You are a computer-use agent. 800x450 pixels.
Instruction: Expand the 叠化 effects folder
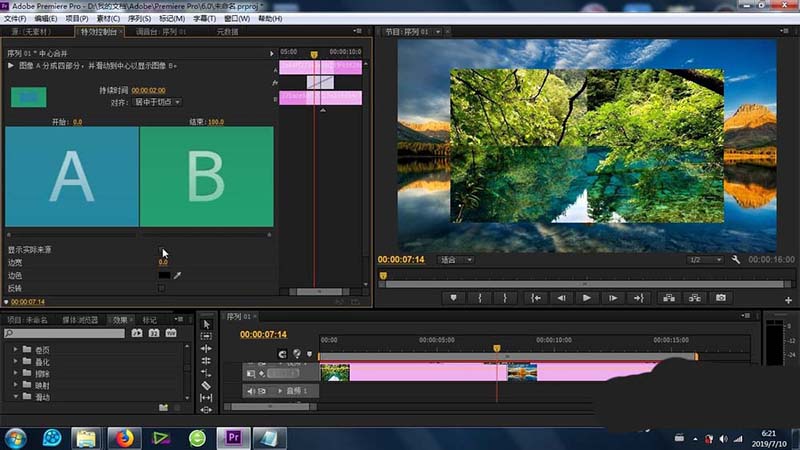[15, 361]
